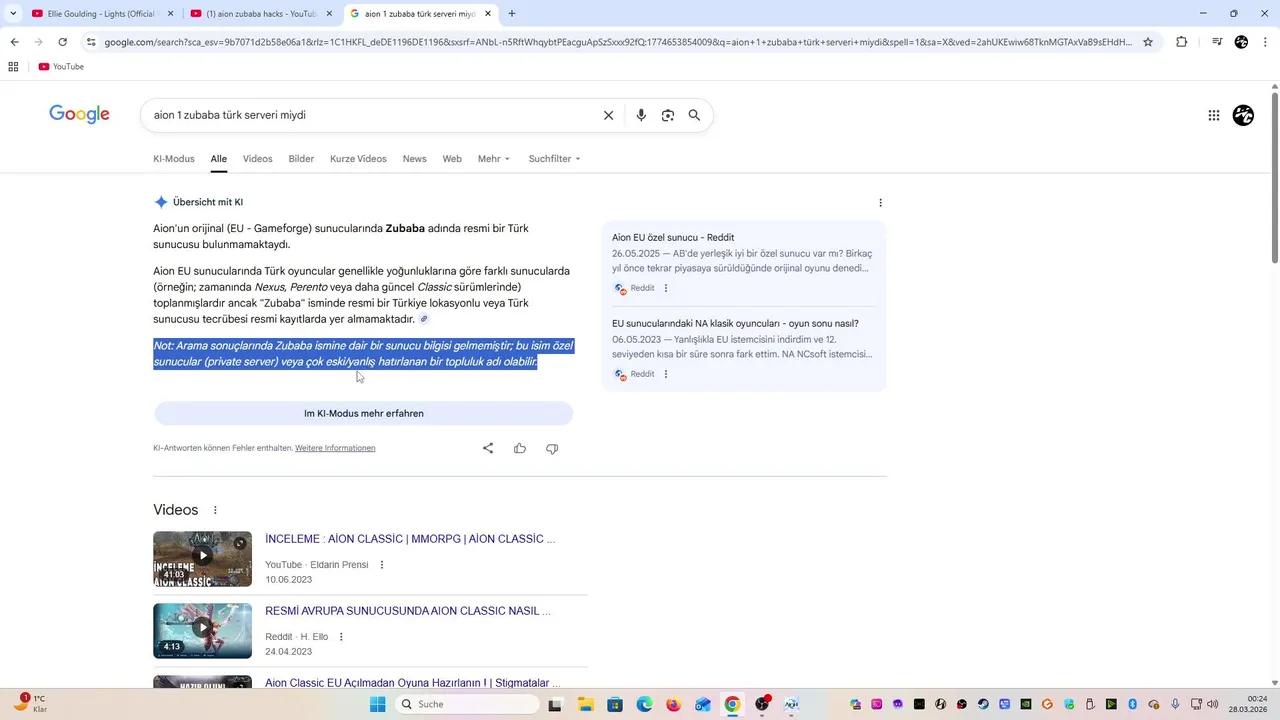Bookmark this page with star icon
Image resolution: width=1280 pixels, height=720 pixels.
(1148, 42)
